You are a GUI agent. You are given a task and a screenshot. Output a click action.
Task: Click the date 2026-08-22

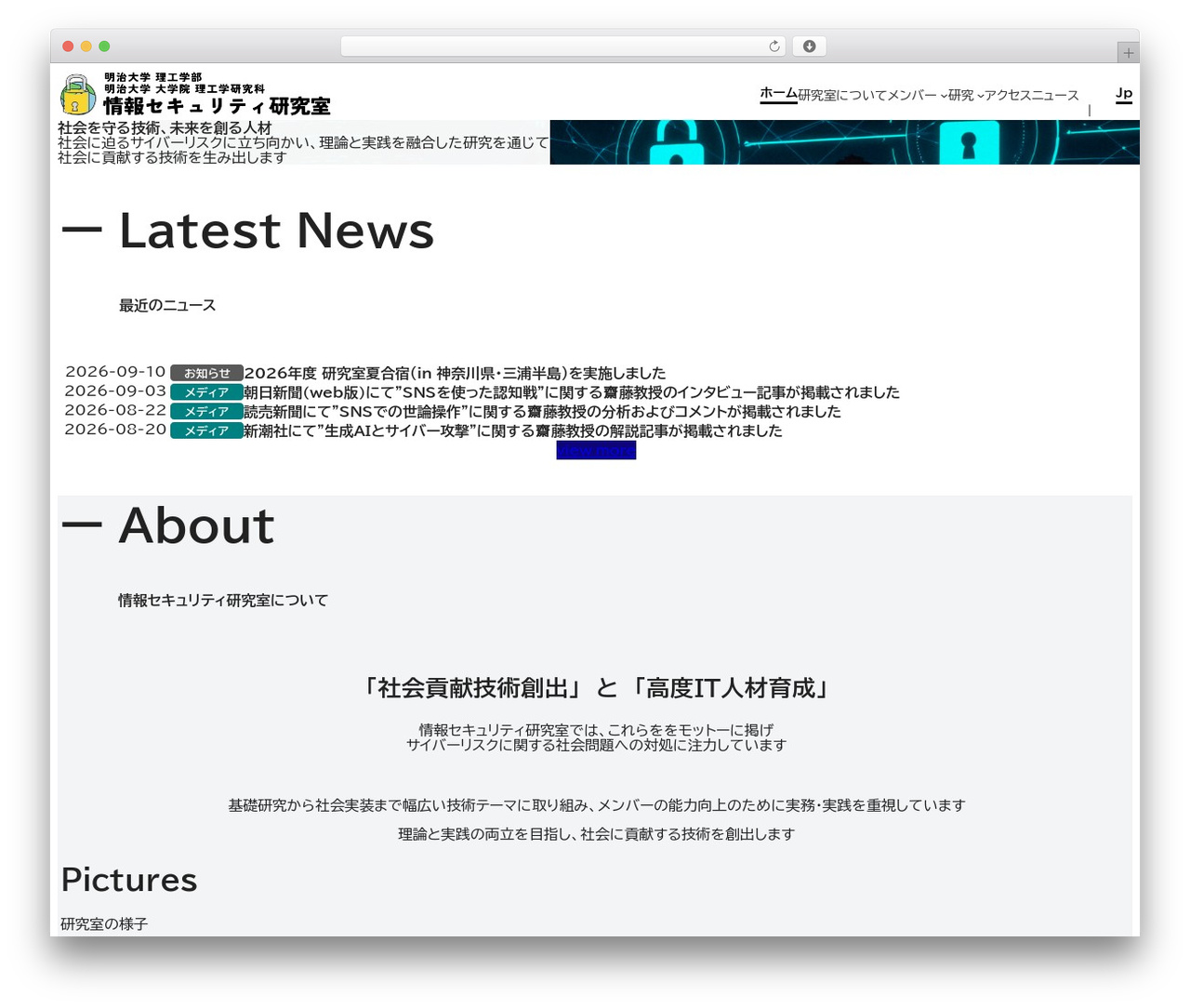coord(115,410)
